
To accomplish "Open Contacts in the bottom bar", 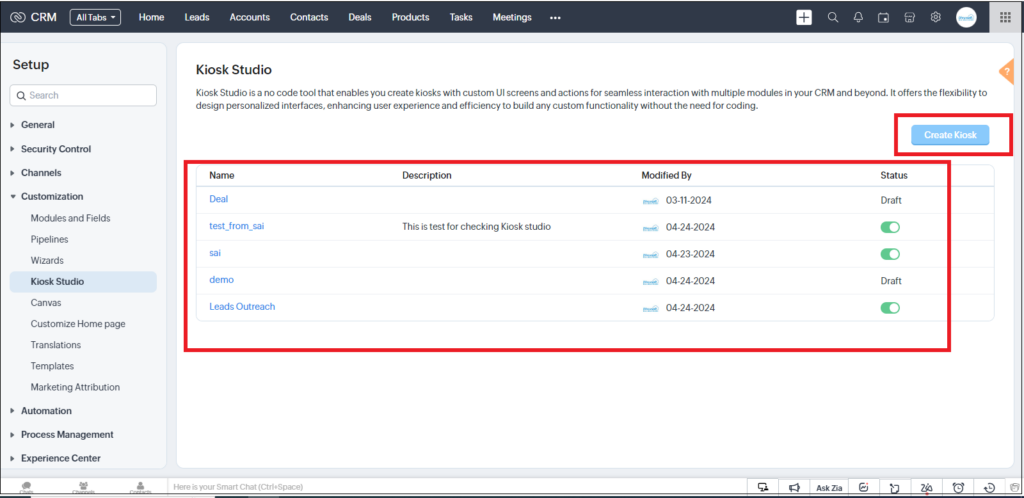I will click(x=140, y=487).
